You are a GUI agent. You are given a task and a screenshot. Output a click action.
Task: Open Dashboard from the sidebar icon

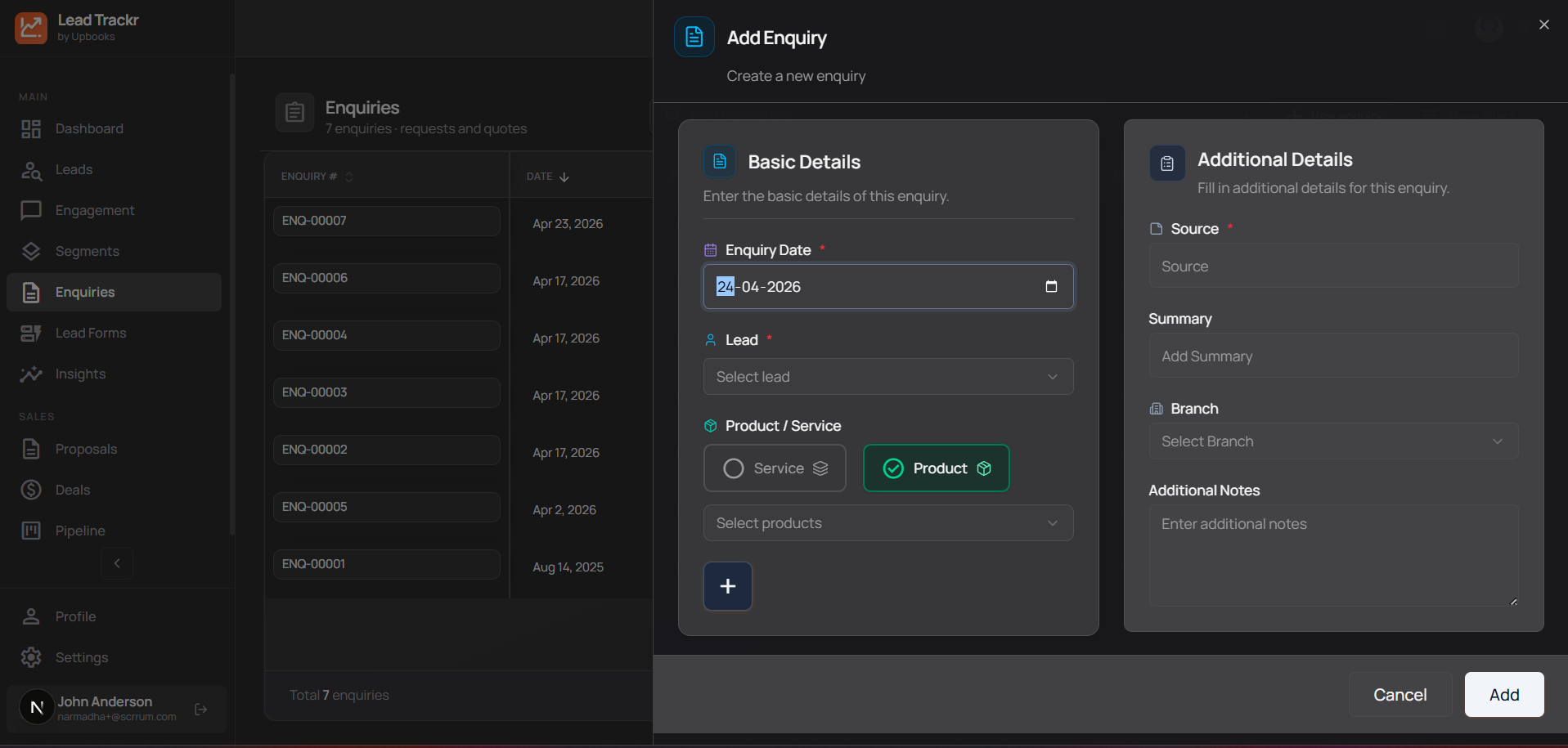[x=31, y=129]
